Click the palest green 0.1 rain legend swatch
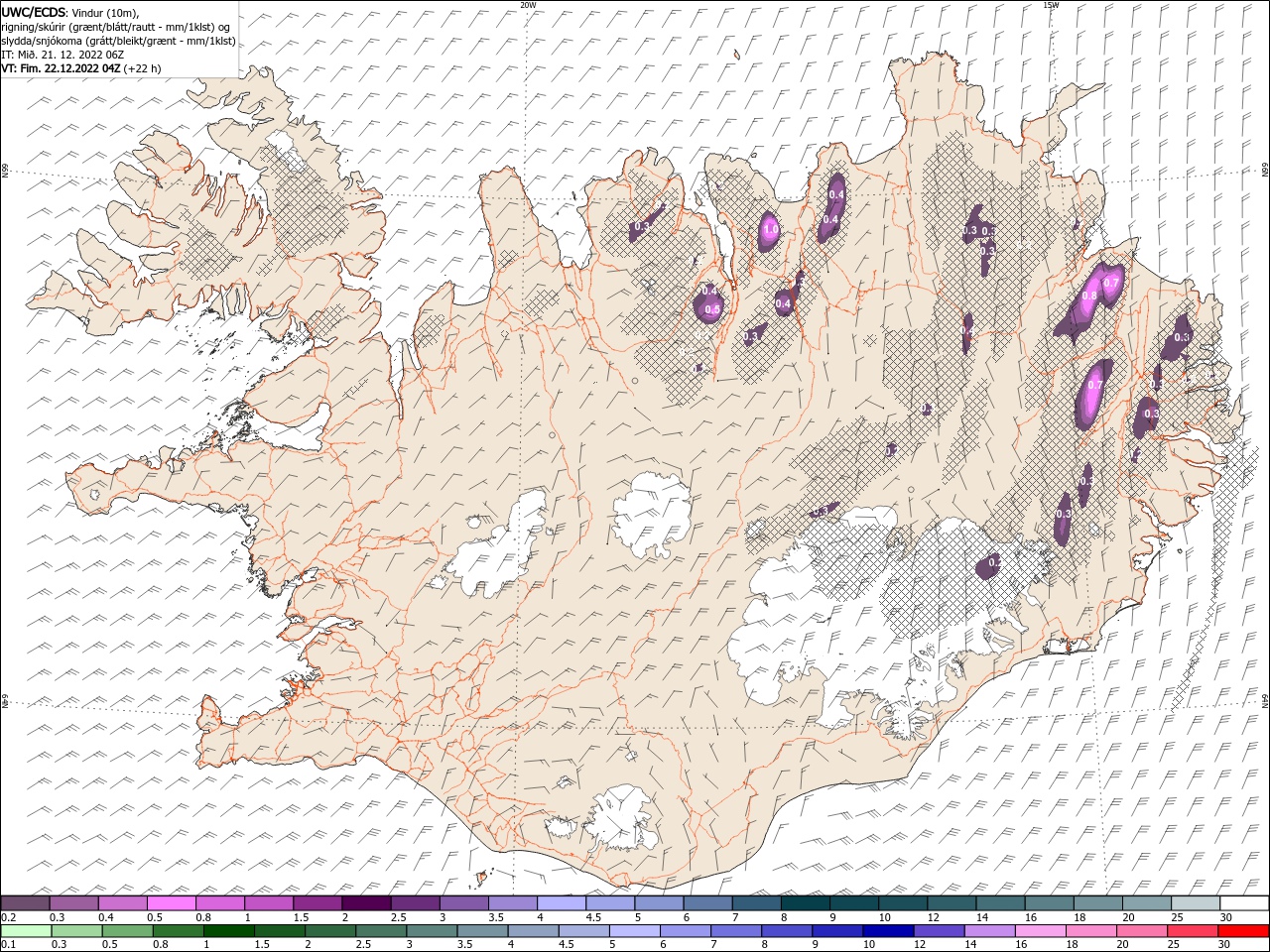This screenshot has width=1270, height=952. coord(26,930)
